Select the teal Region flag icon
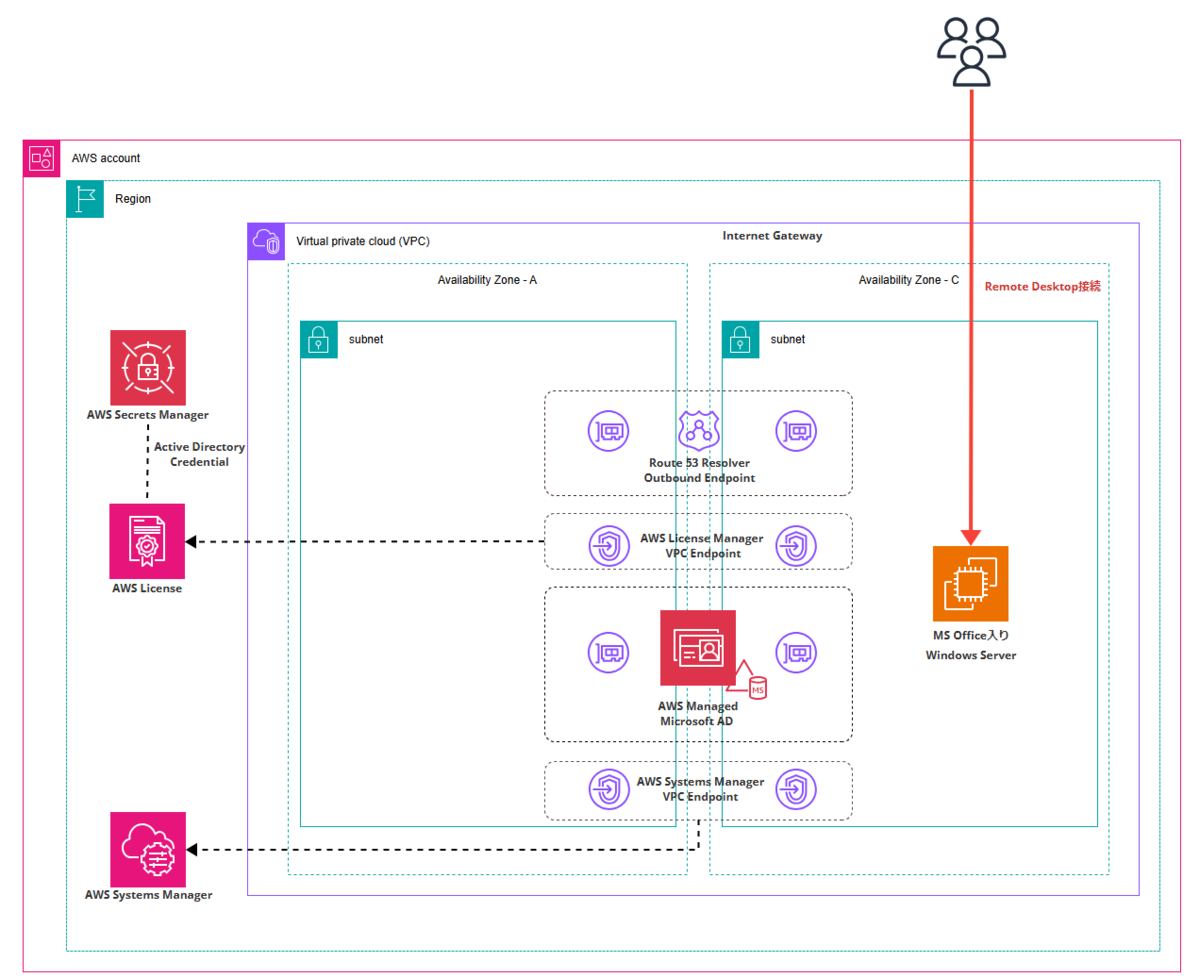Screen dimensions: 1200x978 pos(85,199)
